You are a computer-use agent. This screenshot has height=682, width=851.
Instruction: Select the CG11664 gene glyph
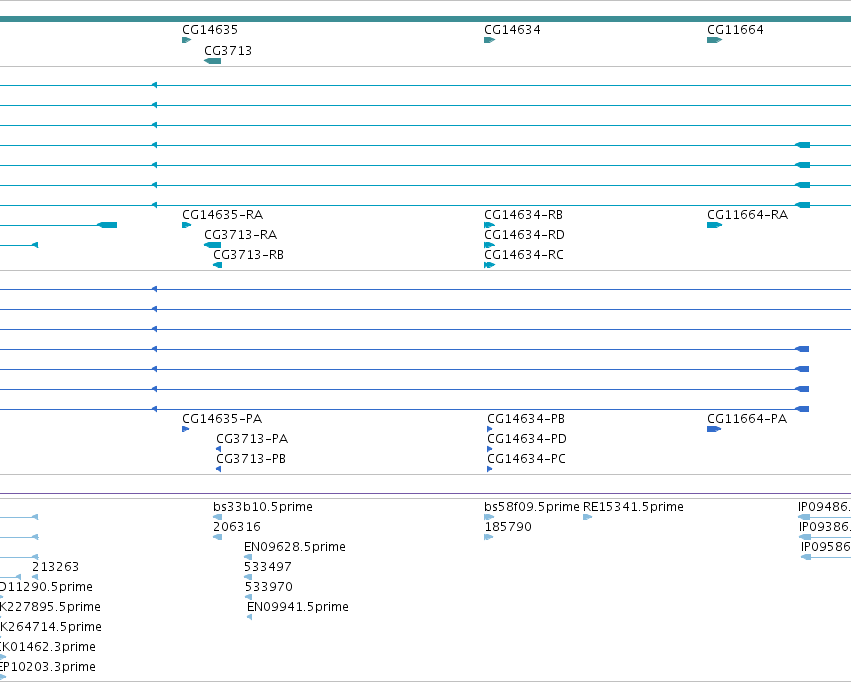pyautogui.click(x=714, y=40)
